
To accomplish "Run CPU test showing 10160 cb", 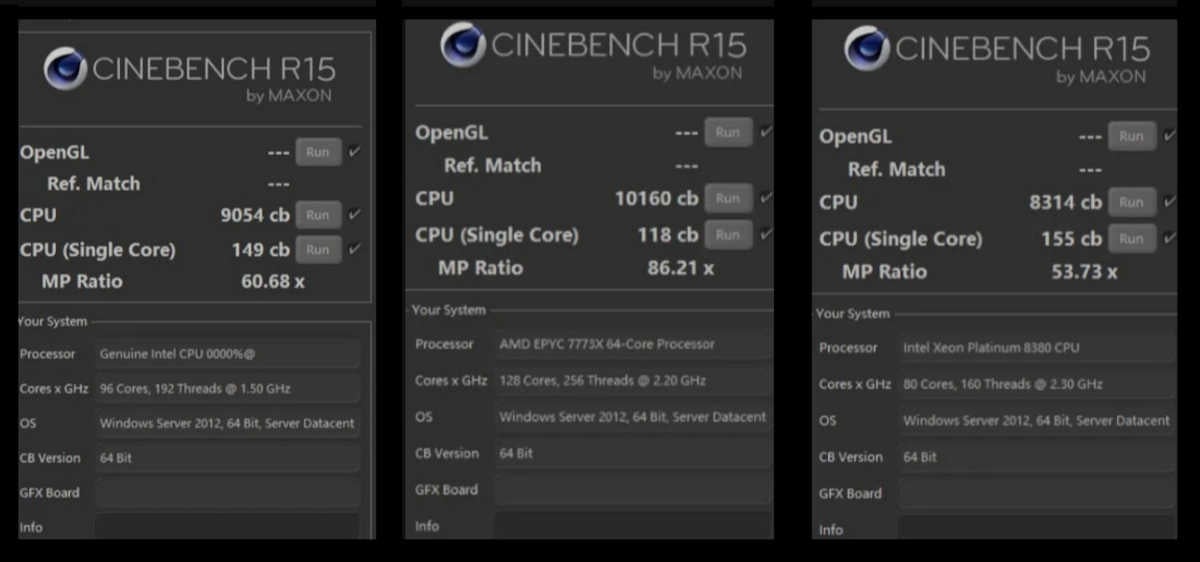I will [728, 198].
